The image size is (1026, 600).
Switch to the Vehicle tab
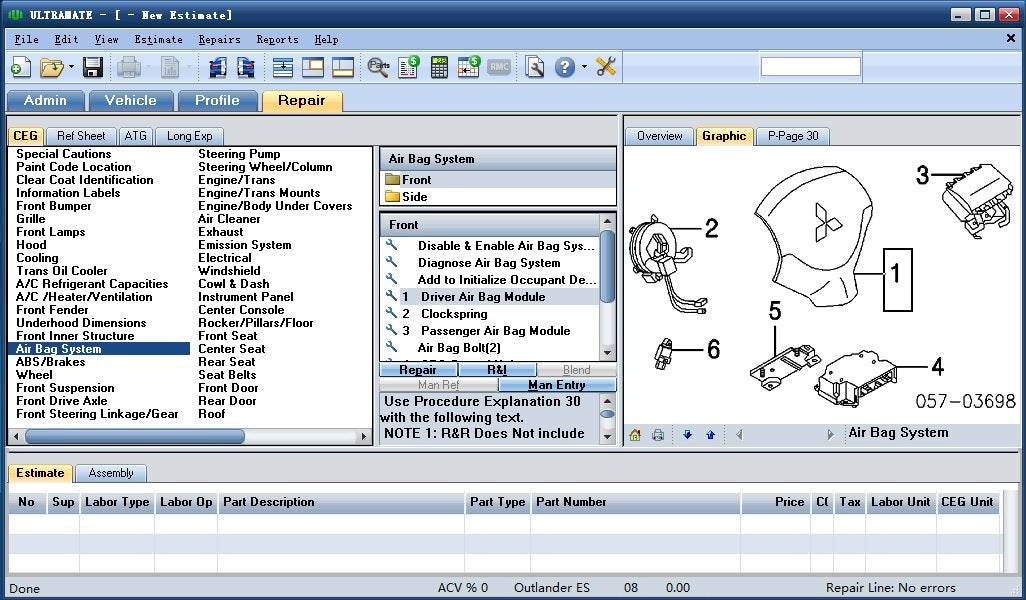(131, 101)
